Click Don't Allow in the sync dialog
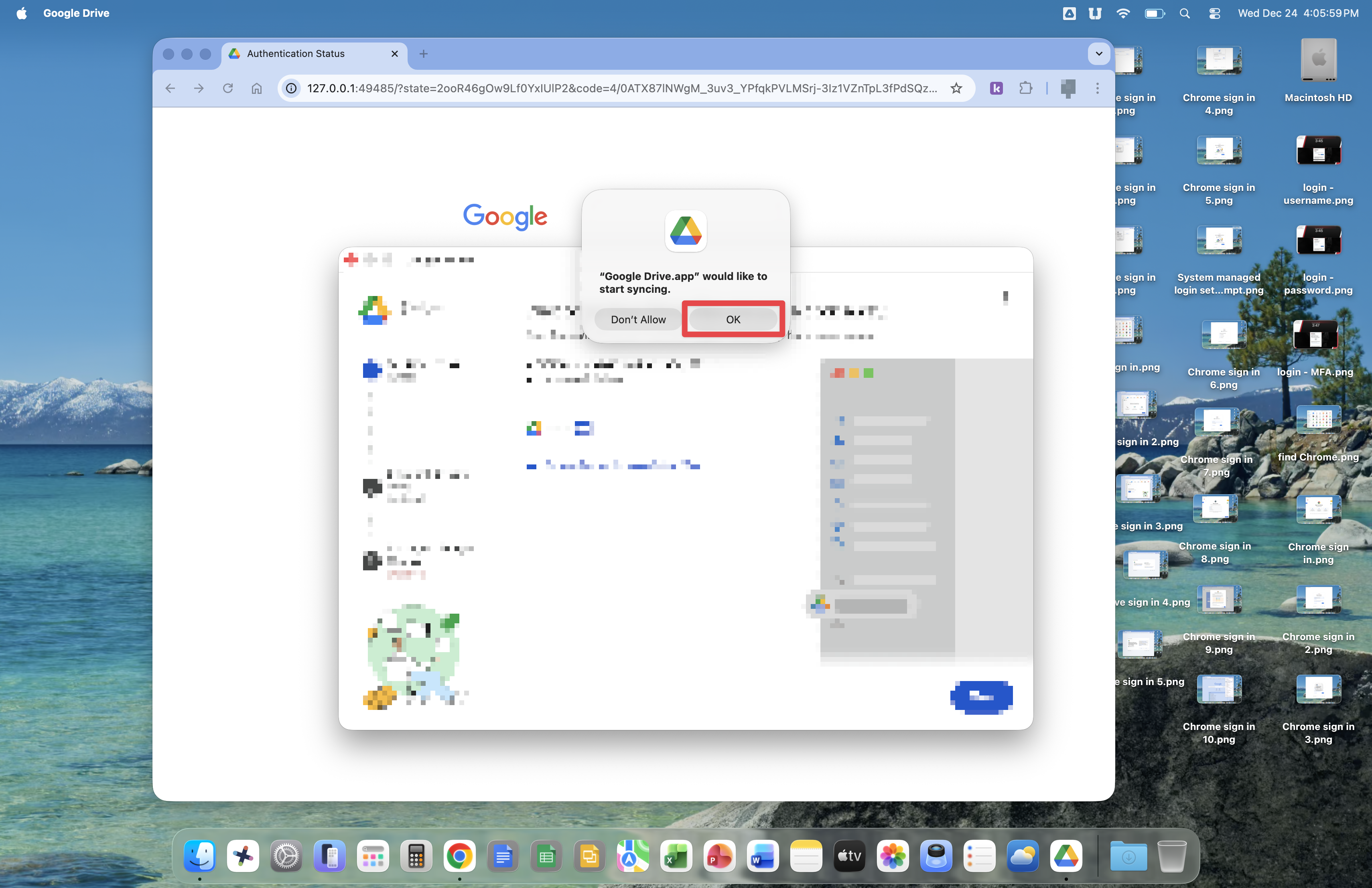Image resolution: width=1372 pixels, height=888 pixels. (637, 319)
